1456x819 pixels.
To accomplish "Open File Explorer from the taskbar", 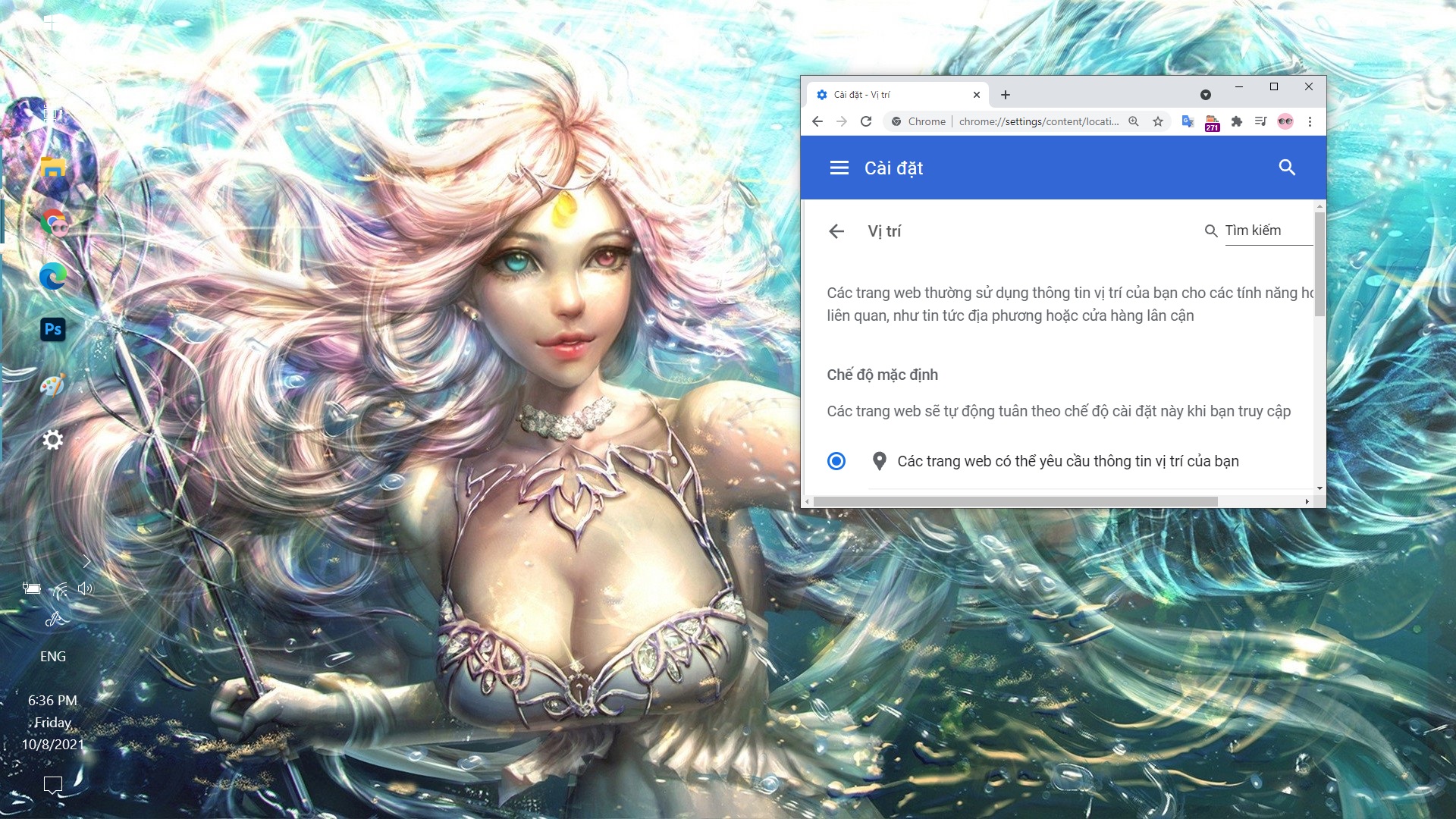I will pyautogui.click(x=52, y=167).
